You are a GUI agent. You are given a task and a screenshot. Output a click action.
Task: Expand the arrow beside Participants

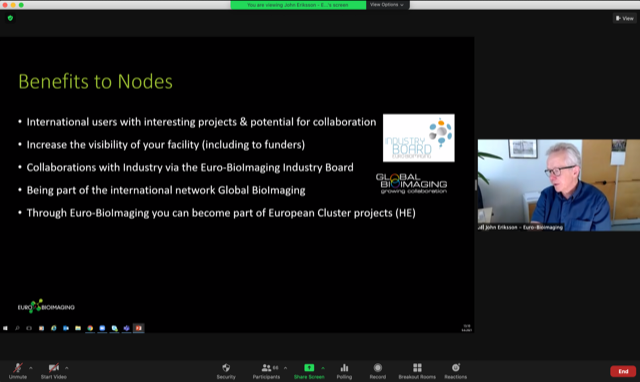click(x=285, y=368)
